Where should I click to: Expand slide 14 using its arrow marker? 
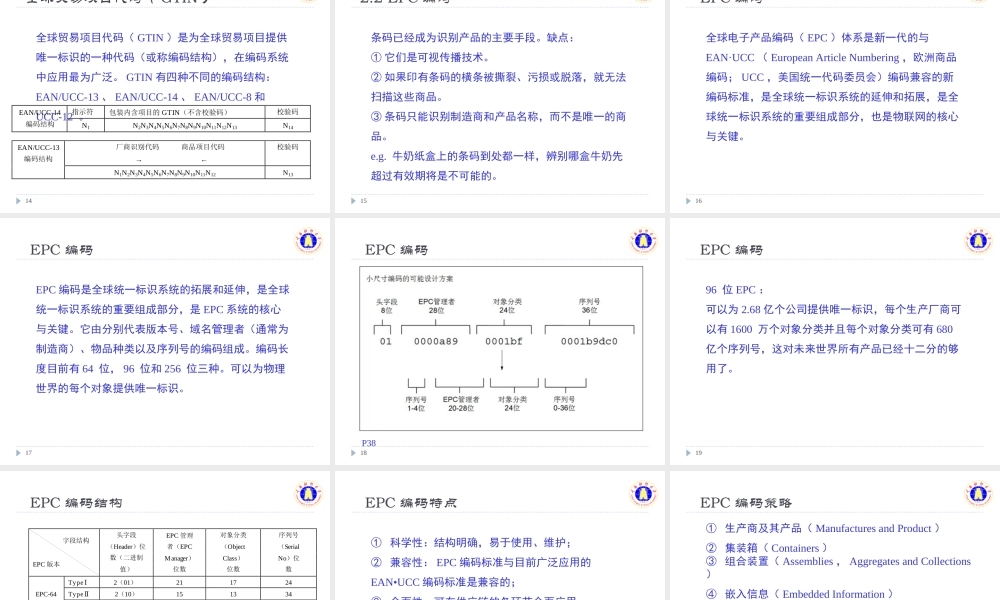point(16,200)
